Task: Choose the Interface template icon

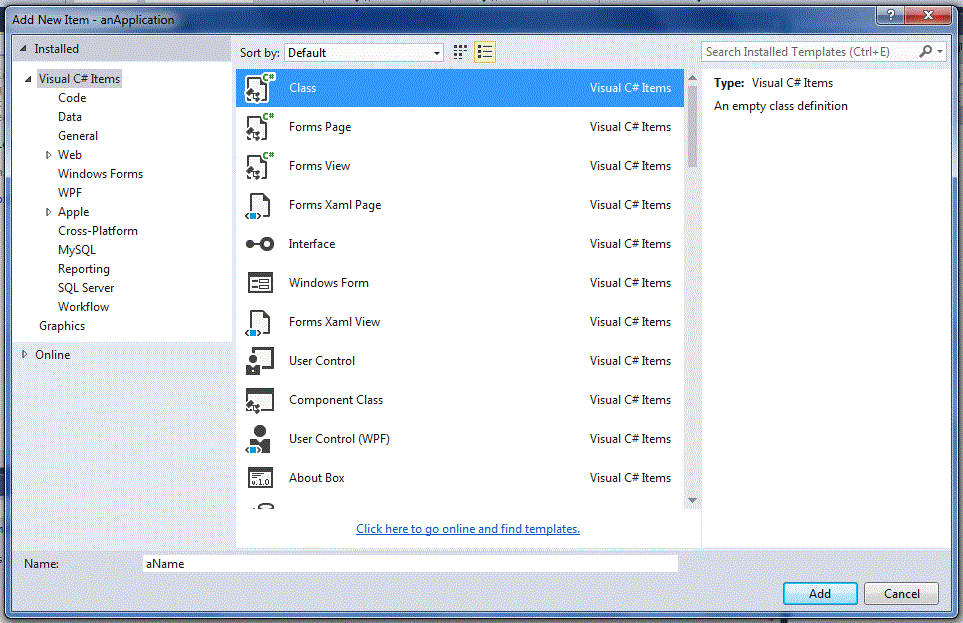Action: click(x=260, y=244)
